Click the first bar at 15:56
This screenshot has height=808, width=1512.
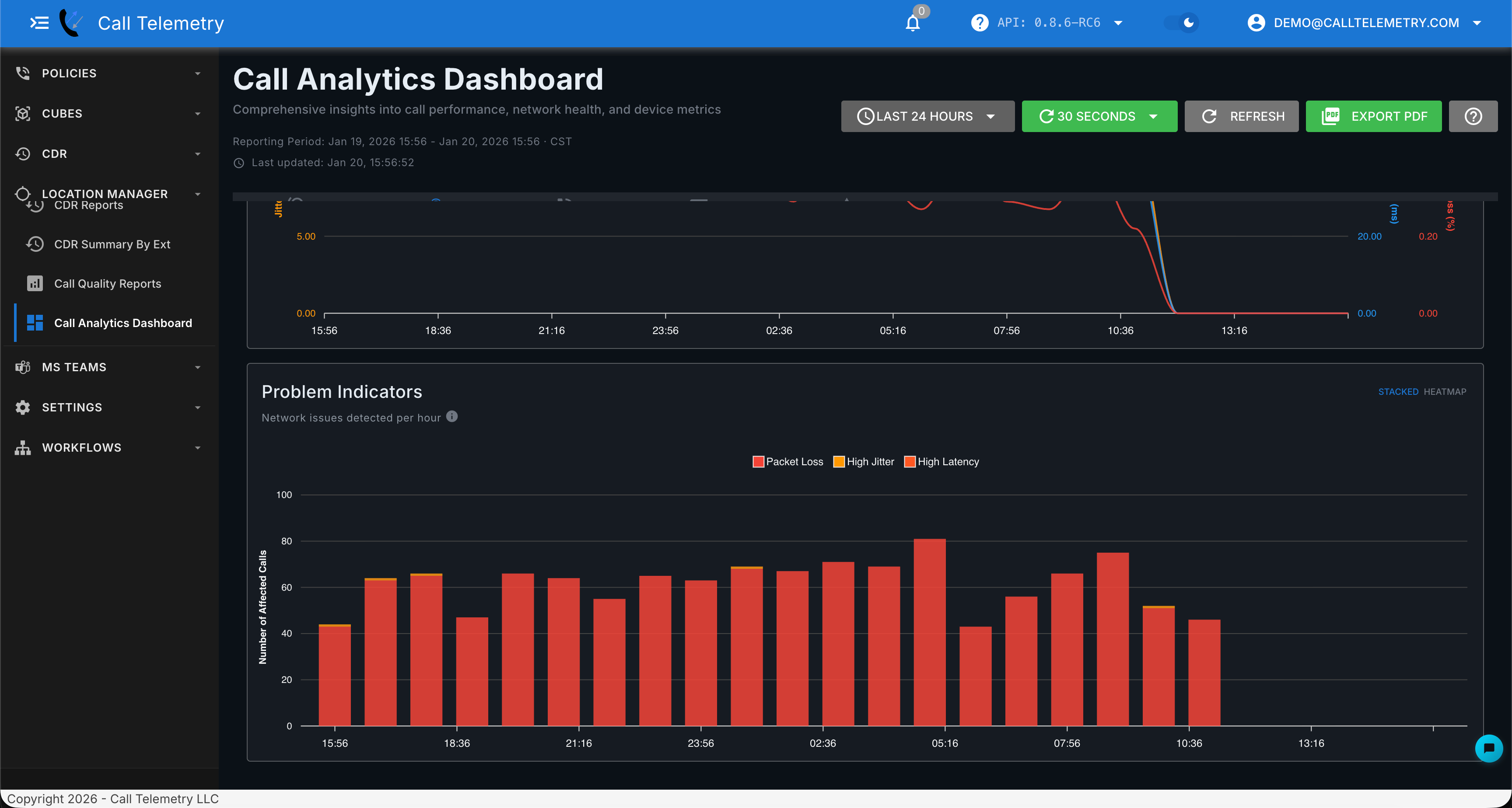(x=335, y=675)
